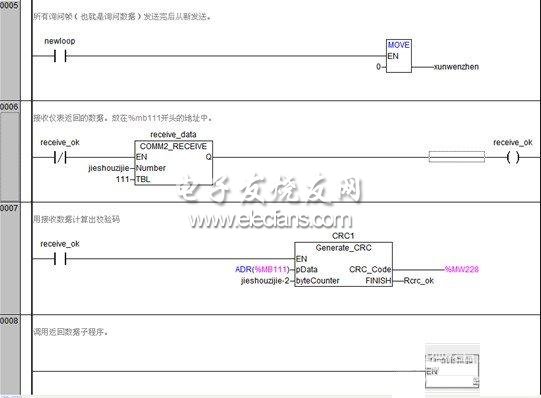Click the receive_data instance name label
This screenshot has height=398, width=541.
click(x=173, y=135)
